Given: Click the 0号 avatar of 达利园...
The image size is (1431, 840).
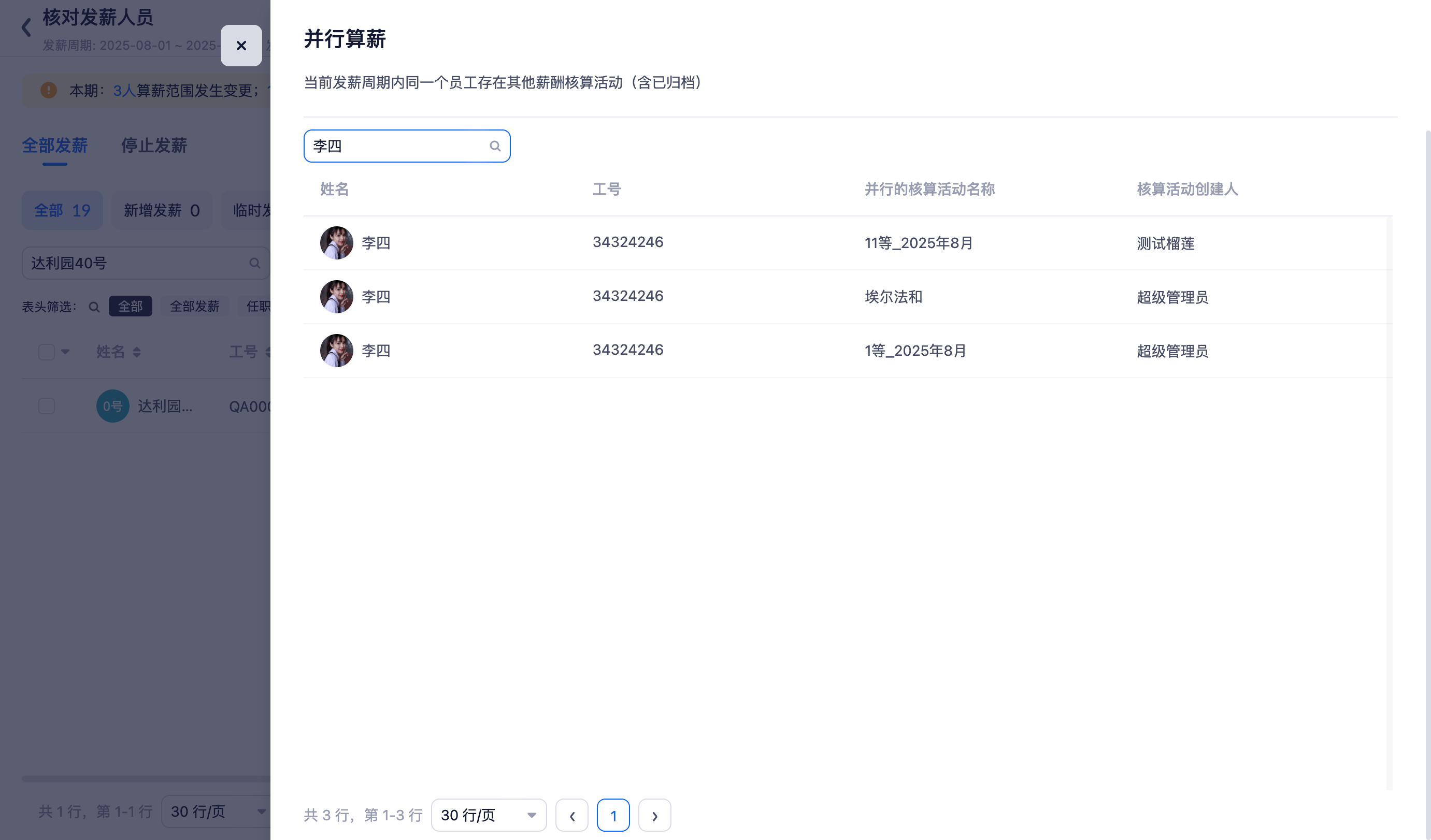Looking at the screenshot, I should [x=113, y=407].
